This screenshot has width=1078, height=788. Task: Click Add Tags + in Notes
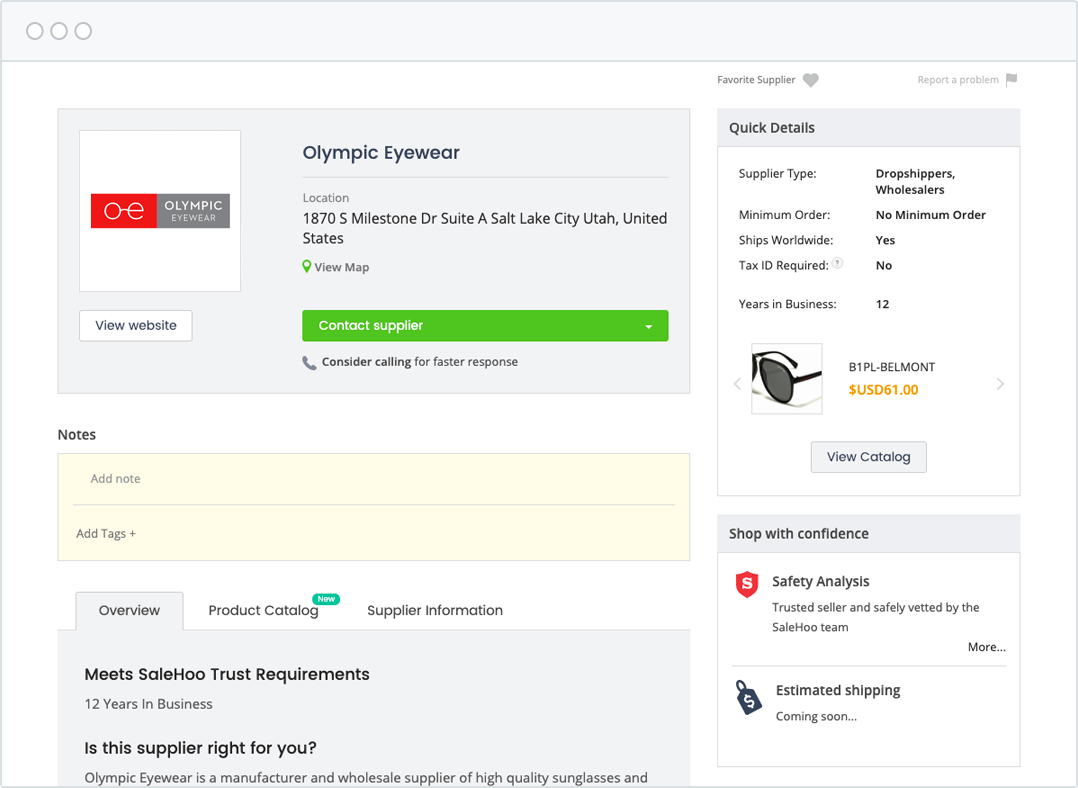click(106, 534)
